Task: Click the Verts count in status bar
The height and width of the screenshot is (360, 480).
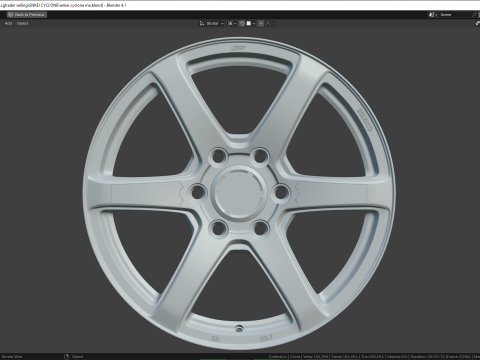Action: point(316,357)
